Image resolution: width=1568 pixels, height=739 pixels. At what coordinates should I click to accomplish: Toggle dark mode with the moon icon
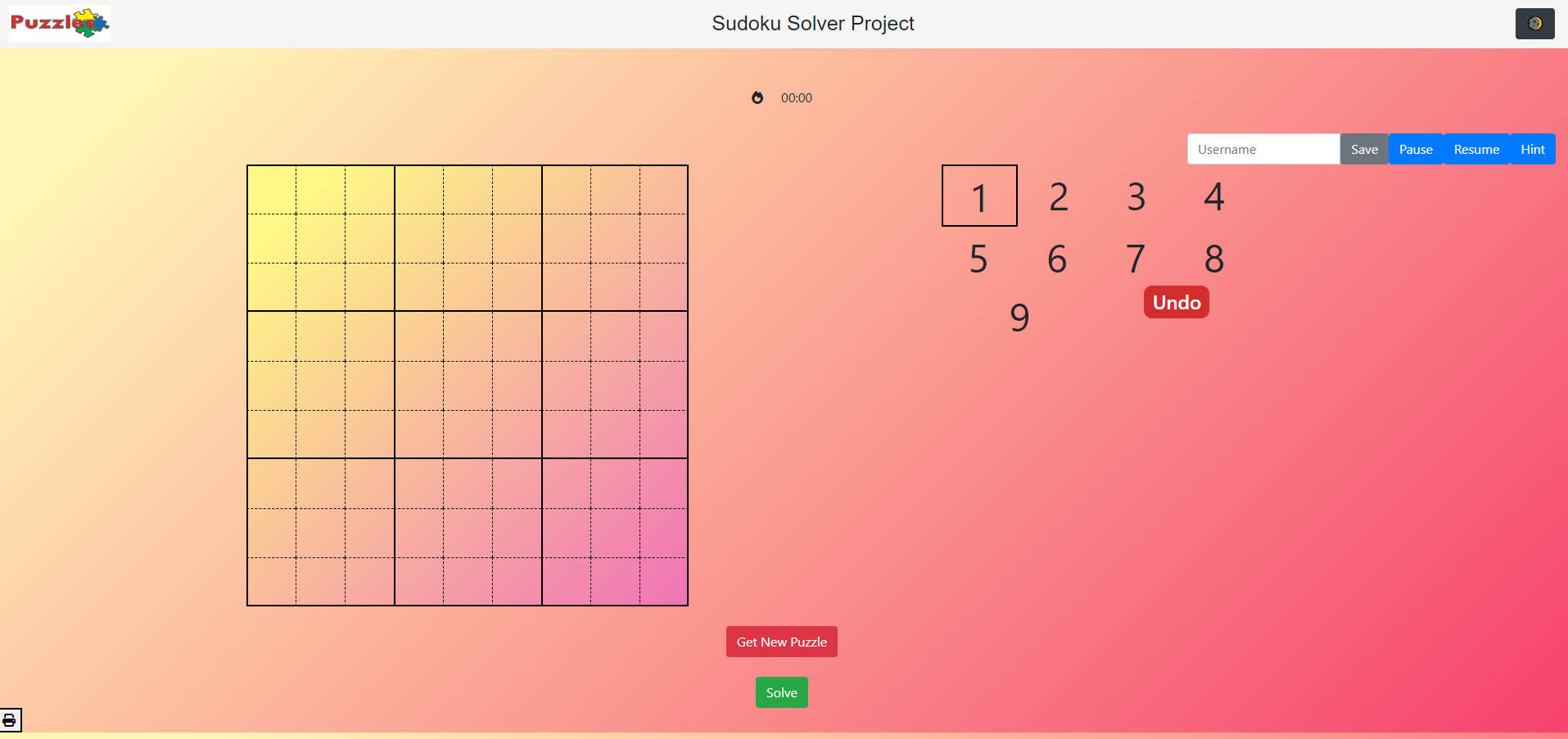coord(1534,24)
